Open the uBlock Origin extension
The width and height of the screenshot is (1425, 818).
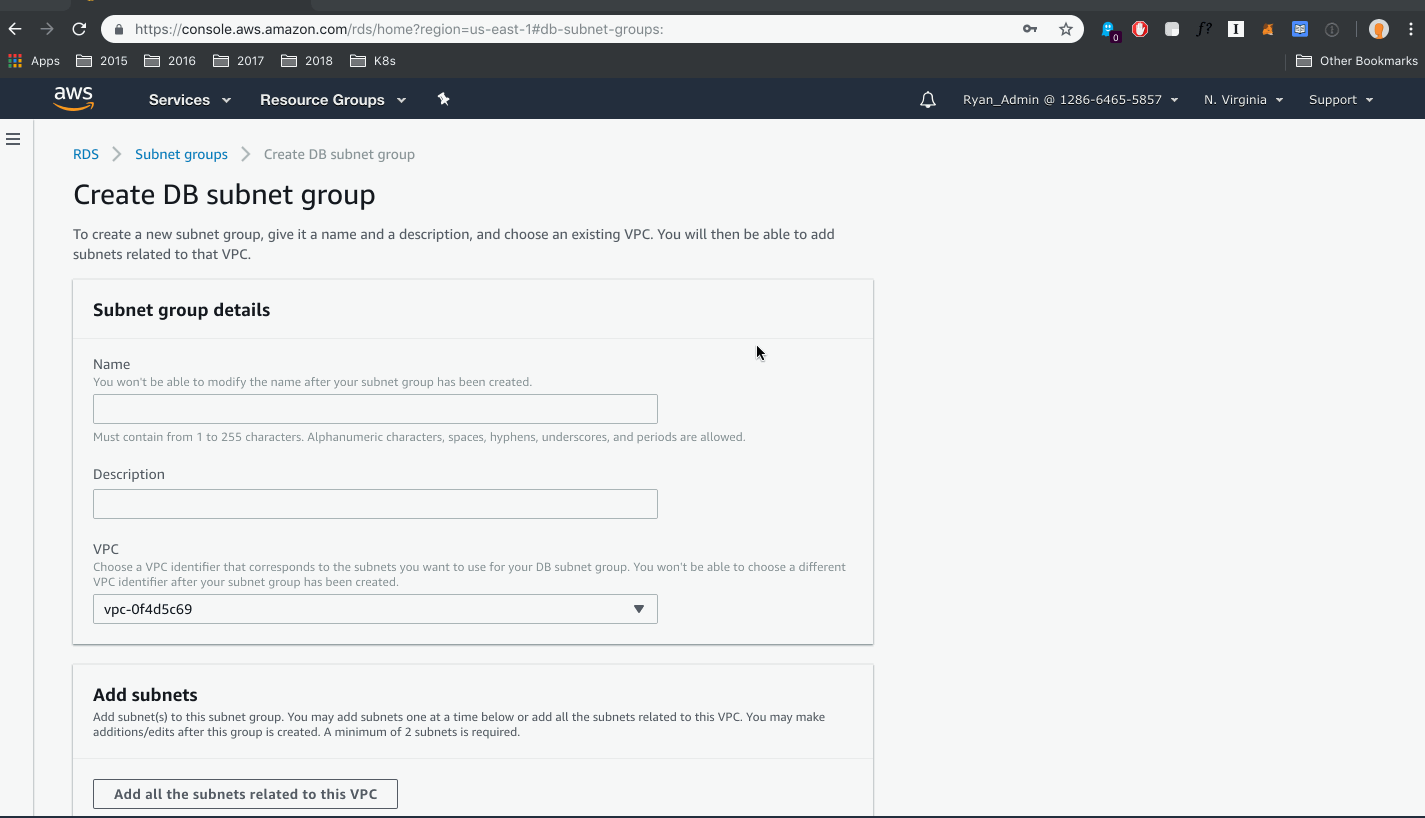(1139, 29)
